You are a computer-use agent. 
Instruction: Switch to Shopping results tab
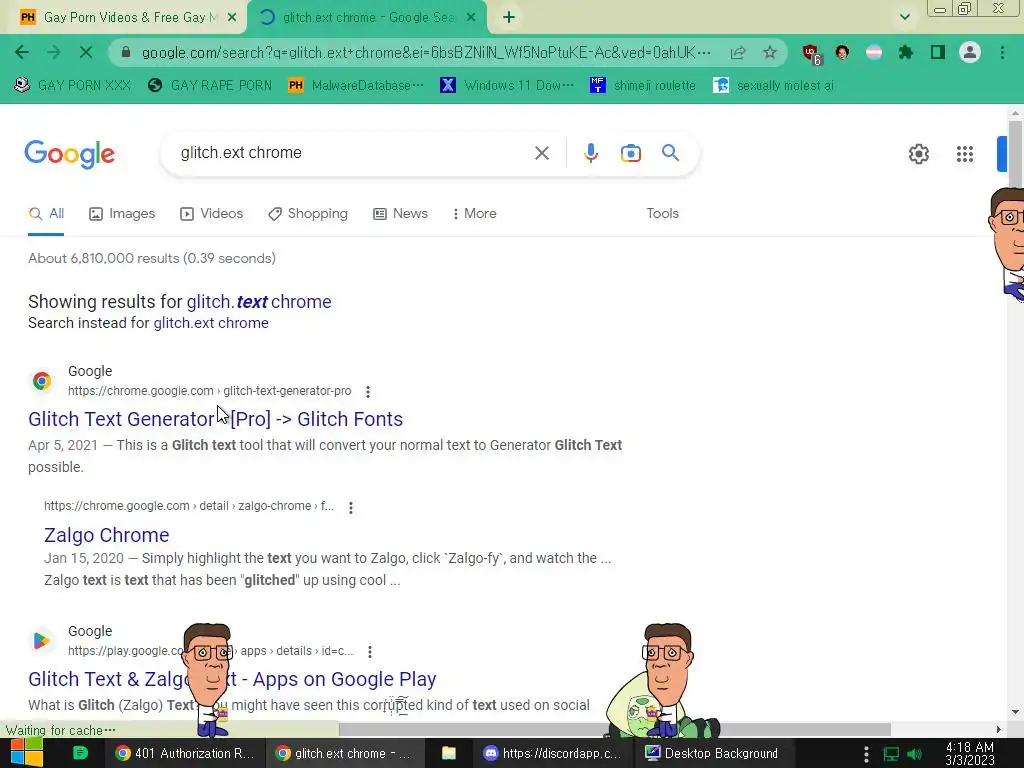(308, 214)
